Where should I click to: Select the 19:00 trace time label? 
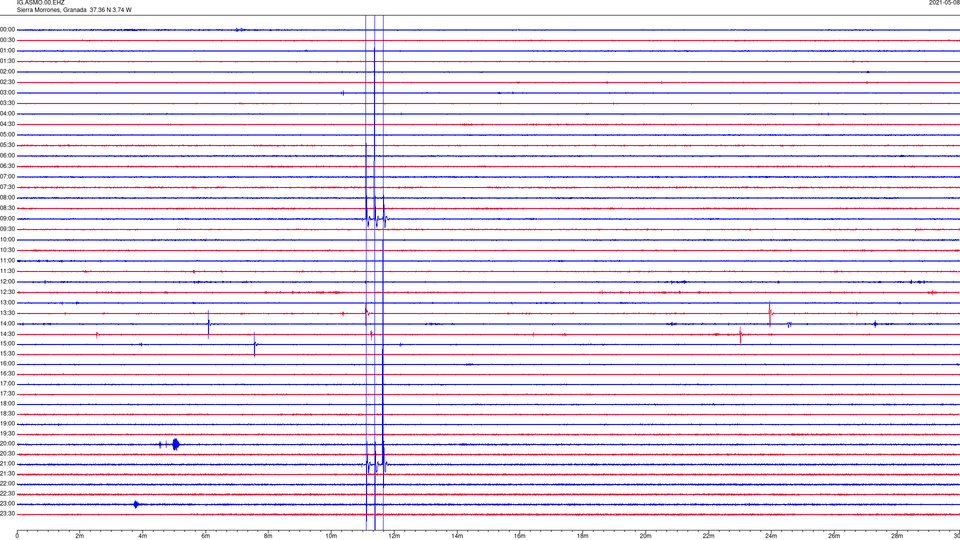coord(7,424)
